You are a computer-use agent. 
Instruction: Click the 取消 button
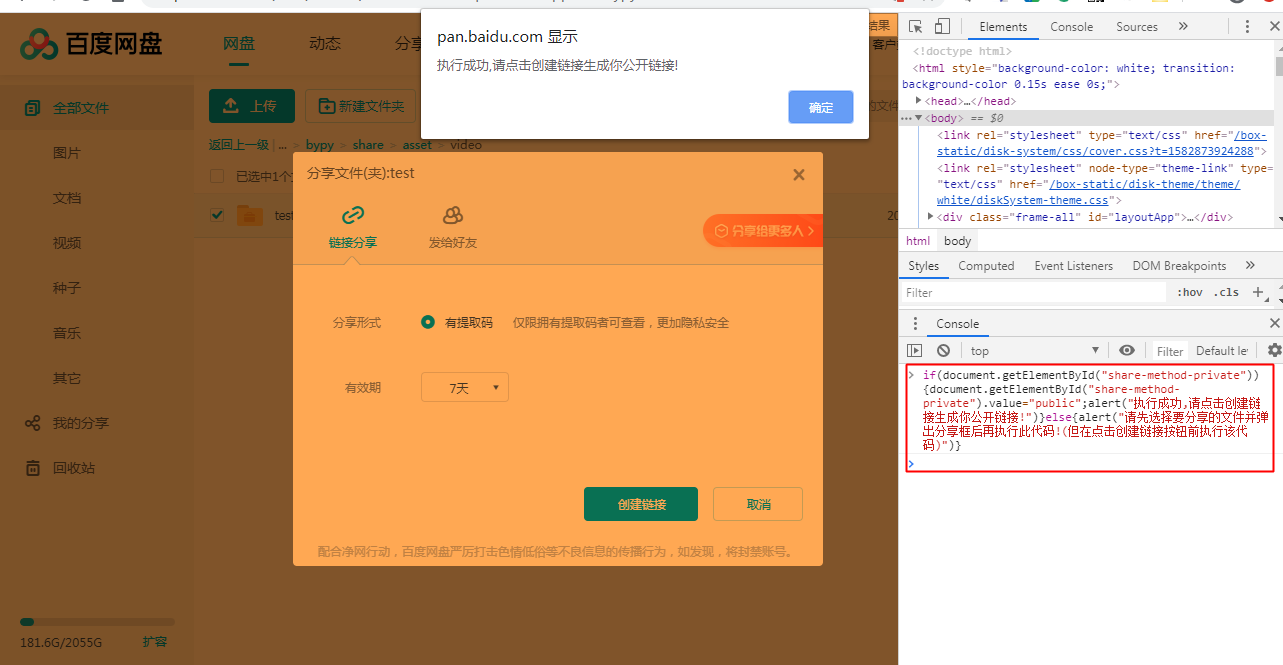(758, 504)
